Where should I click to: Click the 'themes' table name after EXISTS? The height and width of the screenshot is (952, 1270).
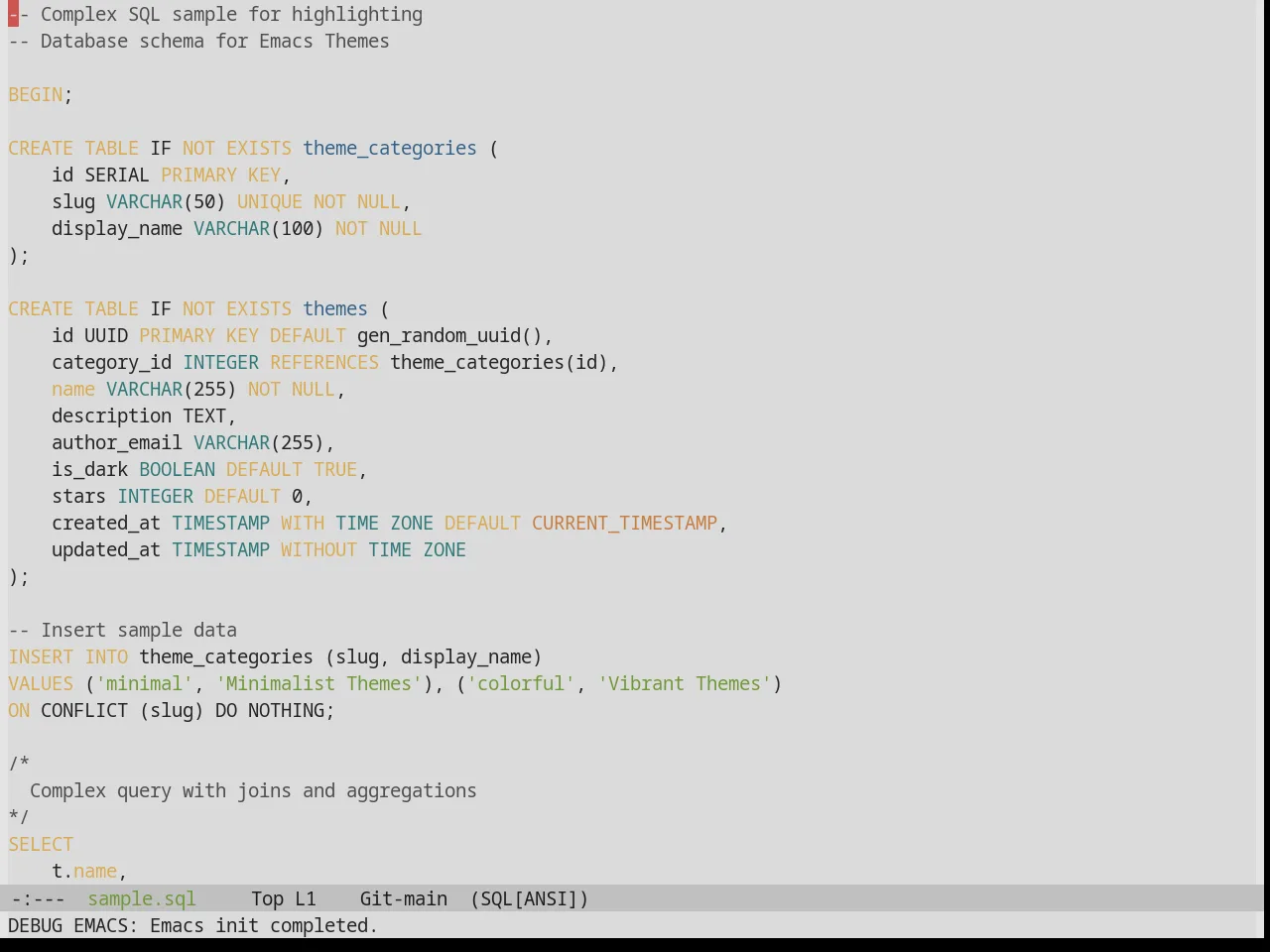335,308
